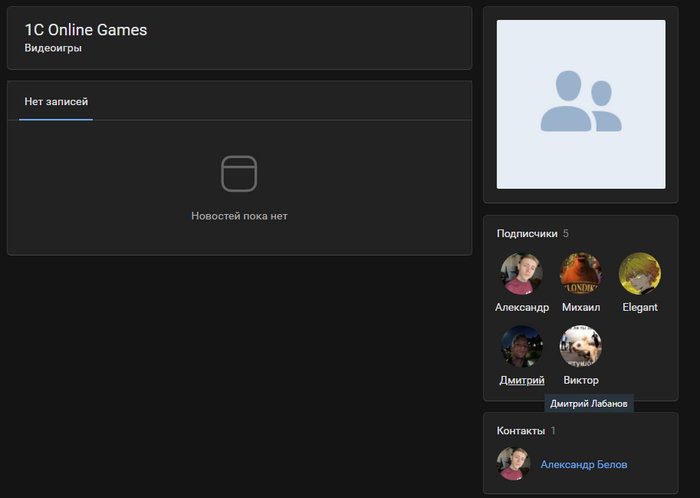The height and width of the screenshot is (498, 700).
Task: Open Elegant's subscriber avatar
Action: (x=639, y=273)
